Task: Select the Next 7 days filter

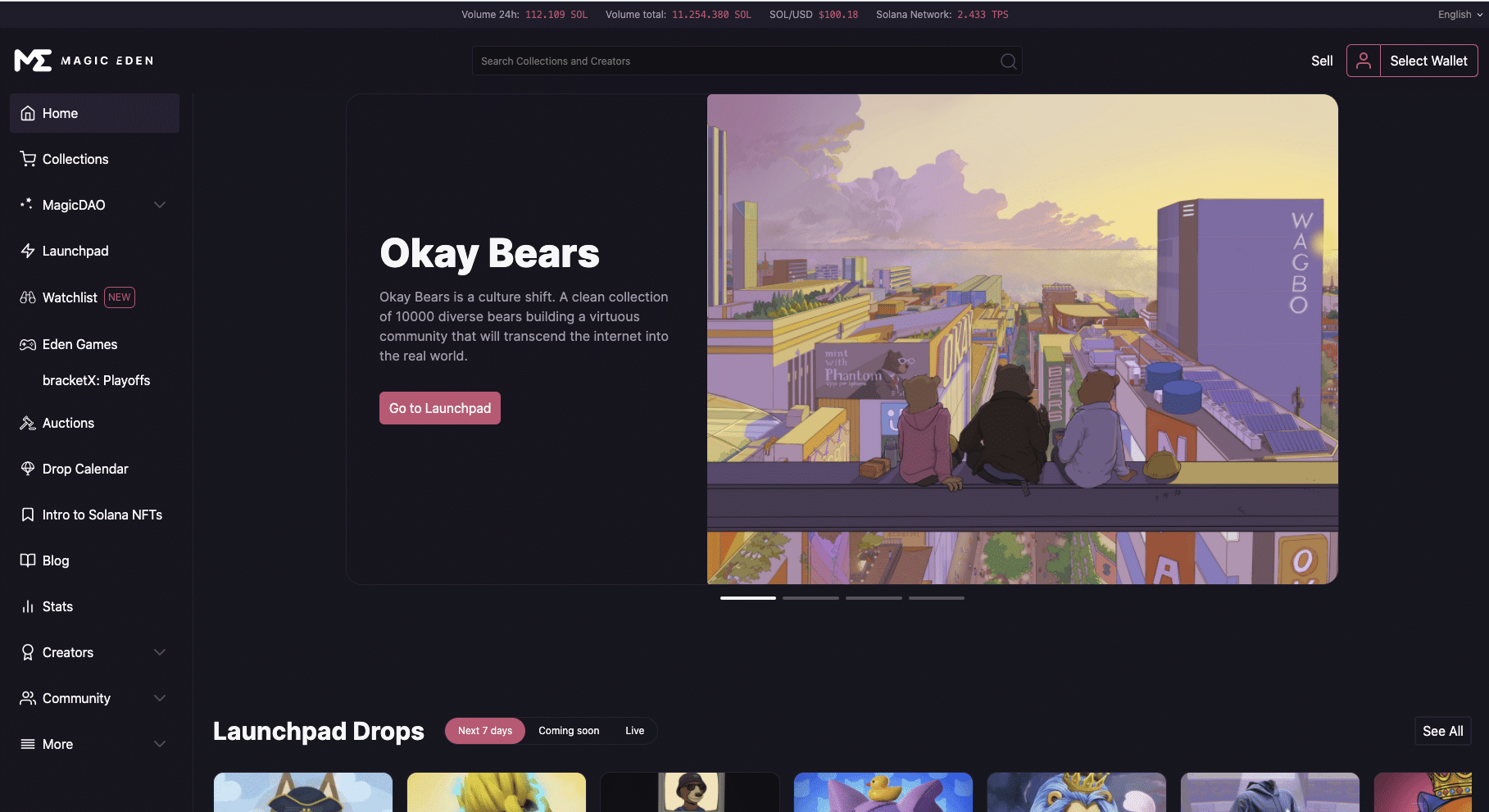Action: tap(485, 731)
